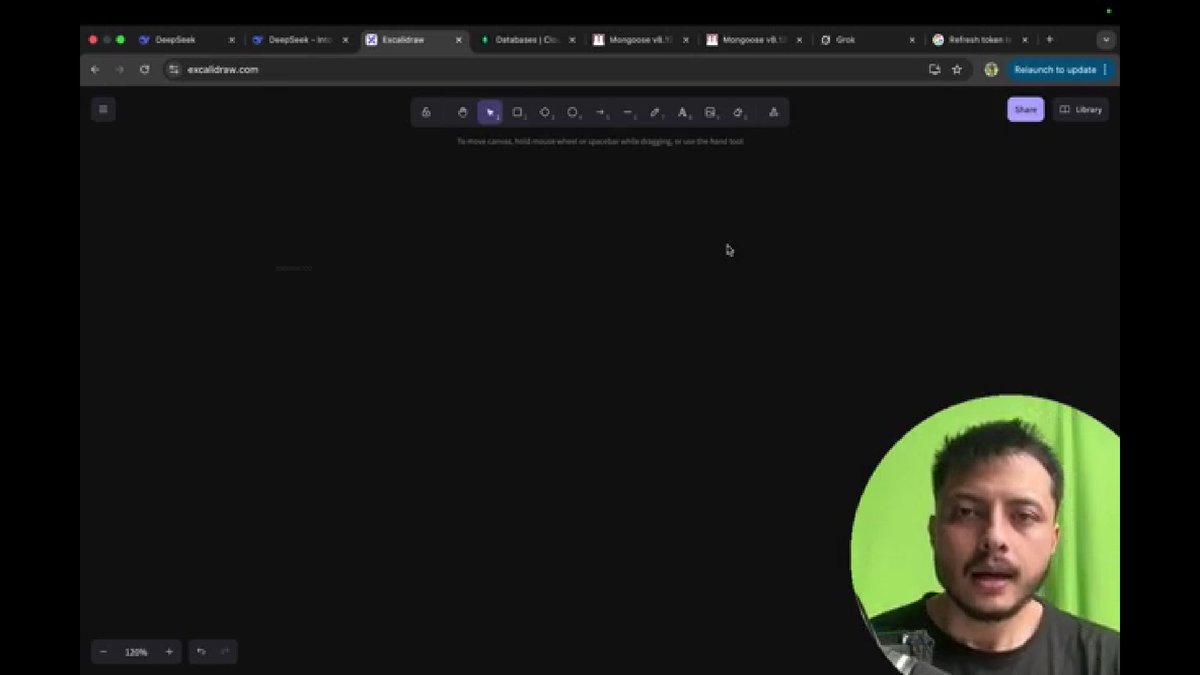Go back with browser back arrow
This screenshot has height=675, width=1200.
(x=95, y=69)
